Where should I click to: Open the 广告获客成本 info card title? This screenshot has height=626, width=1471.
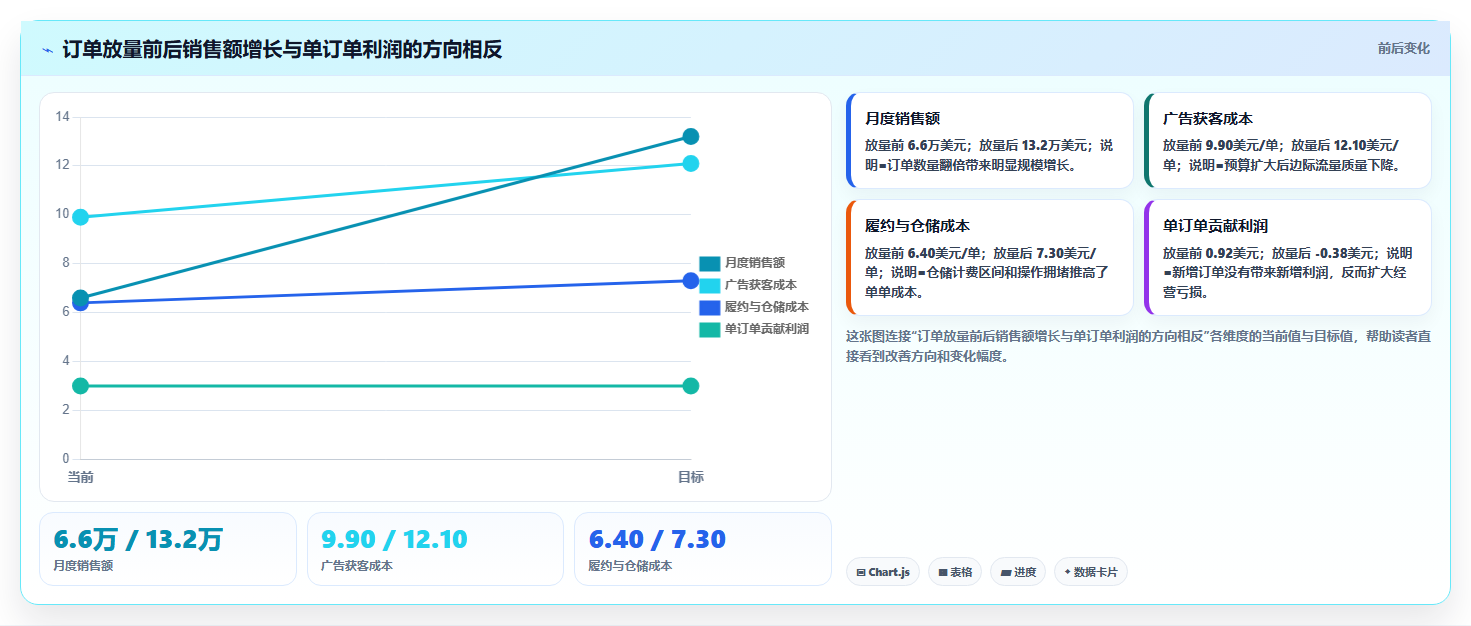1208,118
